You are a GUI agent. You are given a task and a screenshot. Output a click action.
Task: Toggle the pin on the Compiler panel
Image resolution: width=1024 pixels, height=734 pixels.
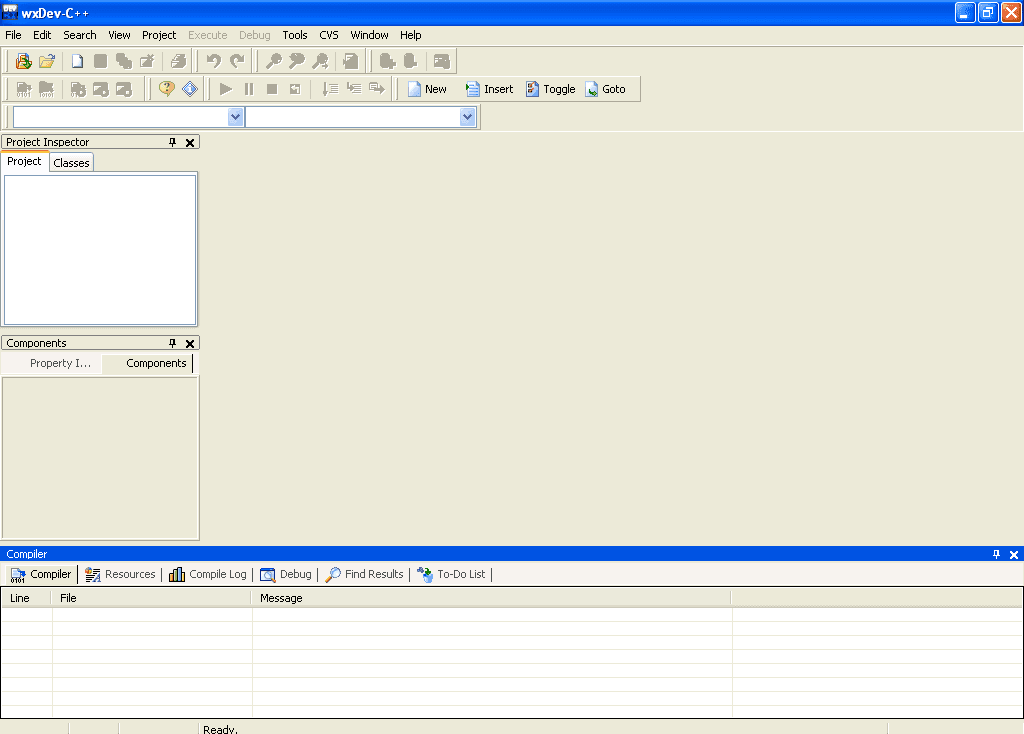tap(996, 554)
